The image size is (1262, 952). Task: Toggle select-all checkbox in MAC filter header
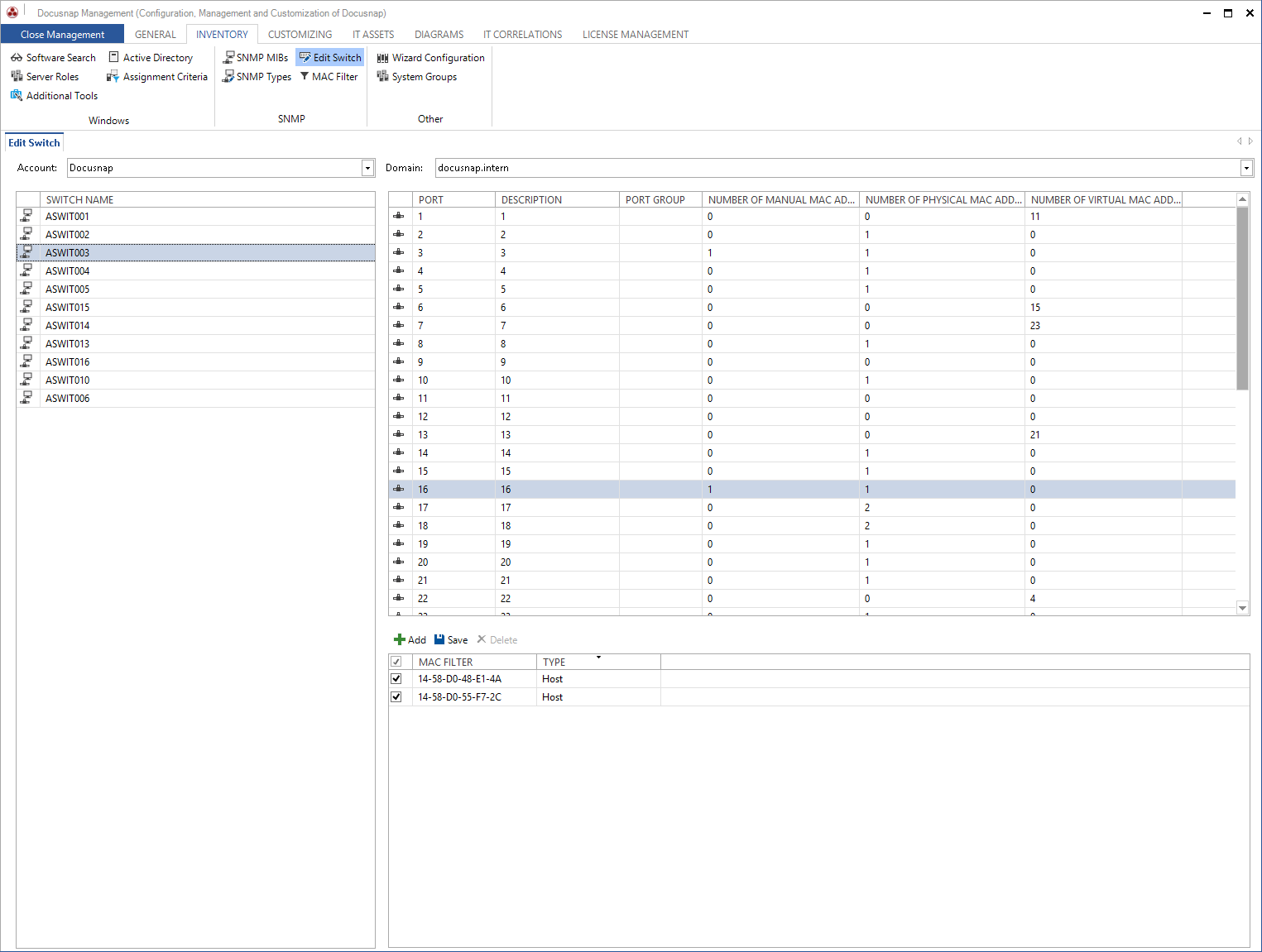396,662
